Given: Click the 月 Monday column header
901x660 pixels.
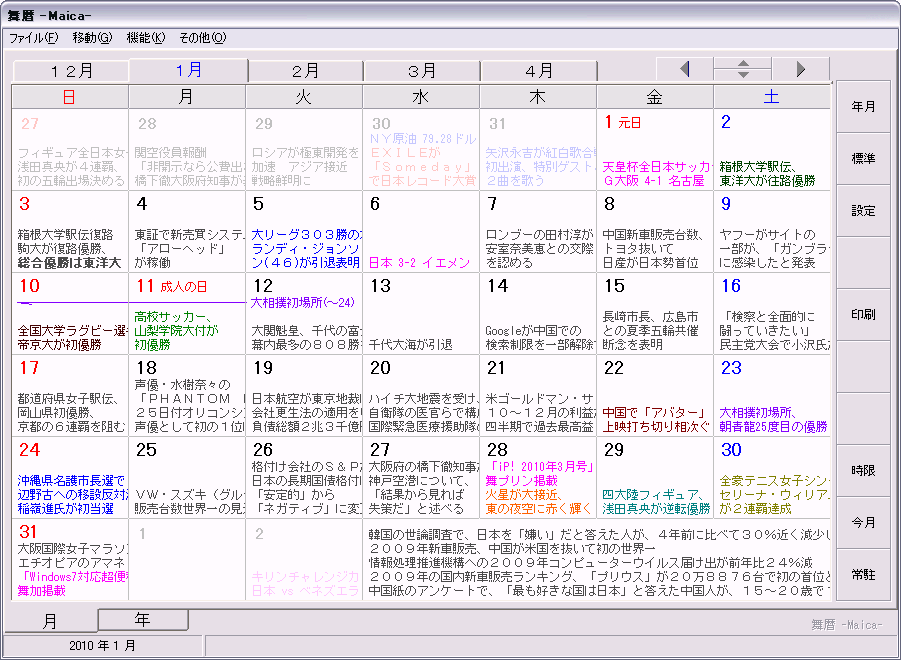Looking at the screenshot, I should coord(187,97).
